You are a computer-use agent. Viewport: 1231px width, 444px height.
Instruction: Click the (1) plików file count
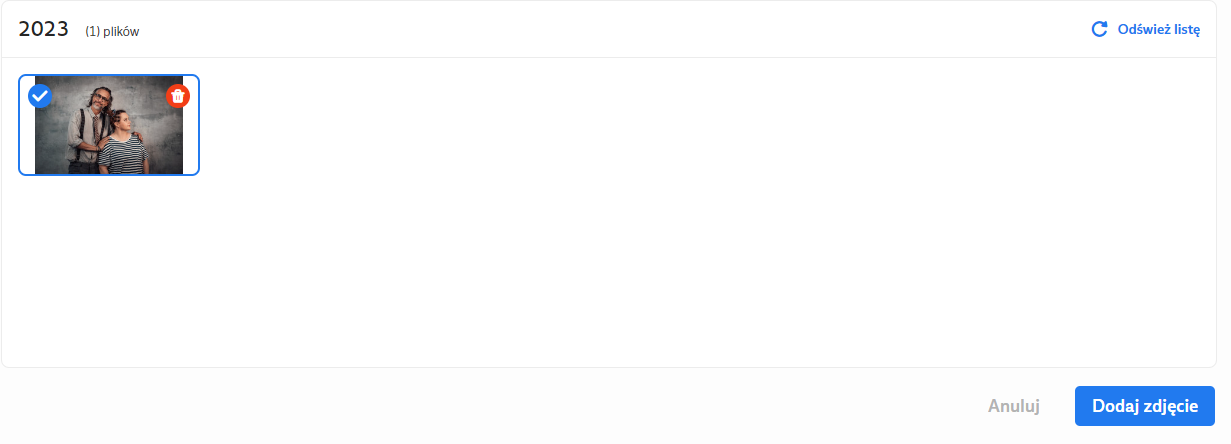[x=112, y=31]
